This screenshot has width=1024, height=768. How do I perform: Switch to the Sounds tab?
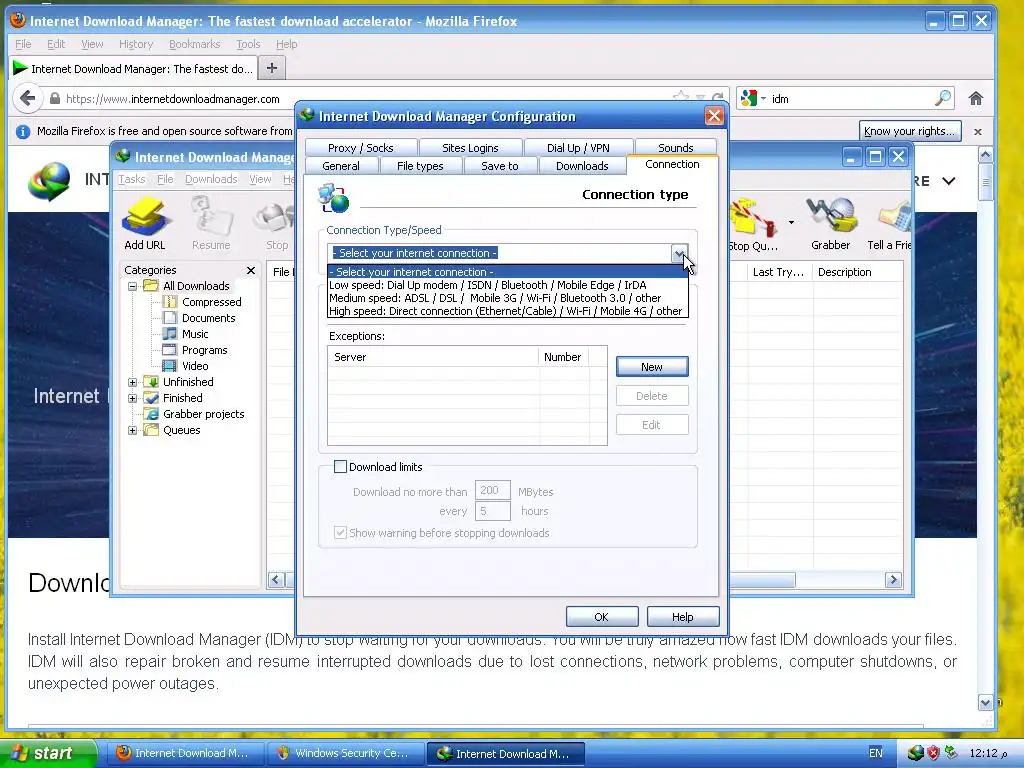[x=675, y=148]
